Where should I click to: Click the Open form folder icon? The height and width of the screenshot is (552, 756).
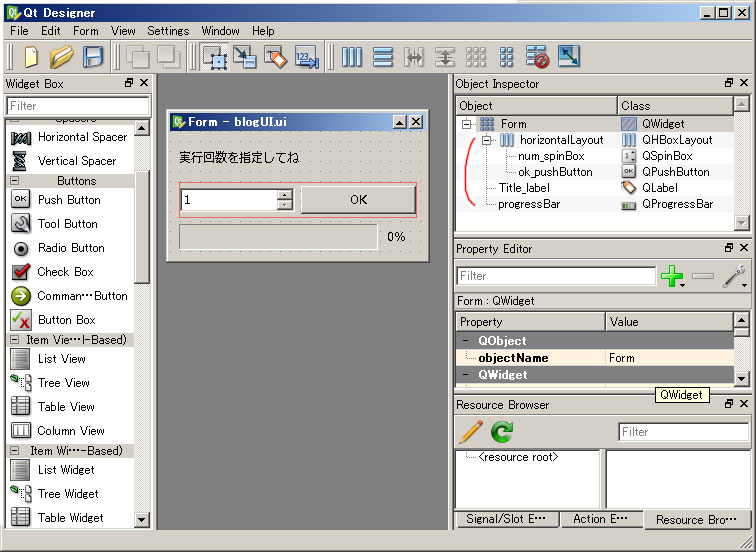[62, 57]
